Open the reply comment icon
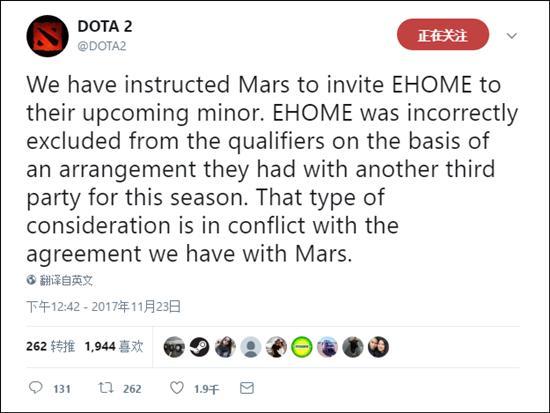550x413 pixels. [35, 387]
